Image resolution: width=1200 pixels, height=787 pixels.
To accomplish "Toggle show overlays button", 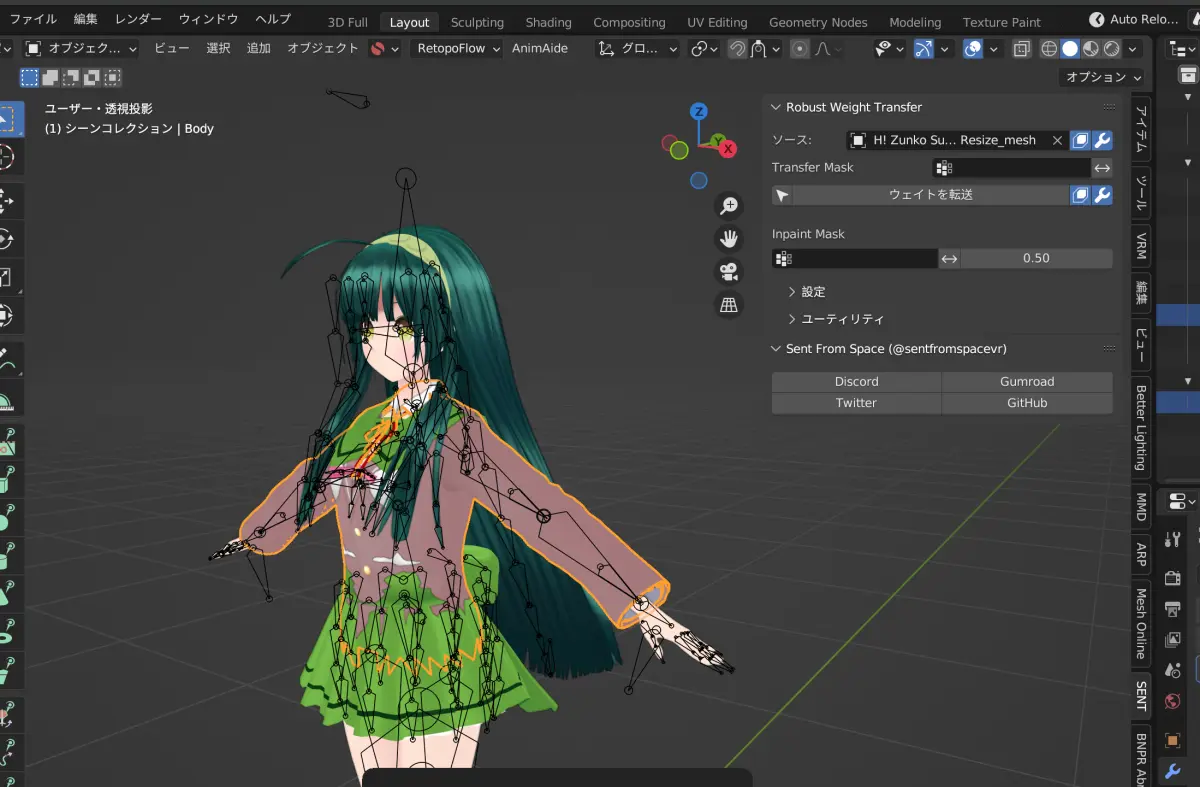I will point(972,48).
